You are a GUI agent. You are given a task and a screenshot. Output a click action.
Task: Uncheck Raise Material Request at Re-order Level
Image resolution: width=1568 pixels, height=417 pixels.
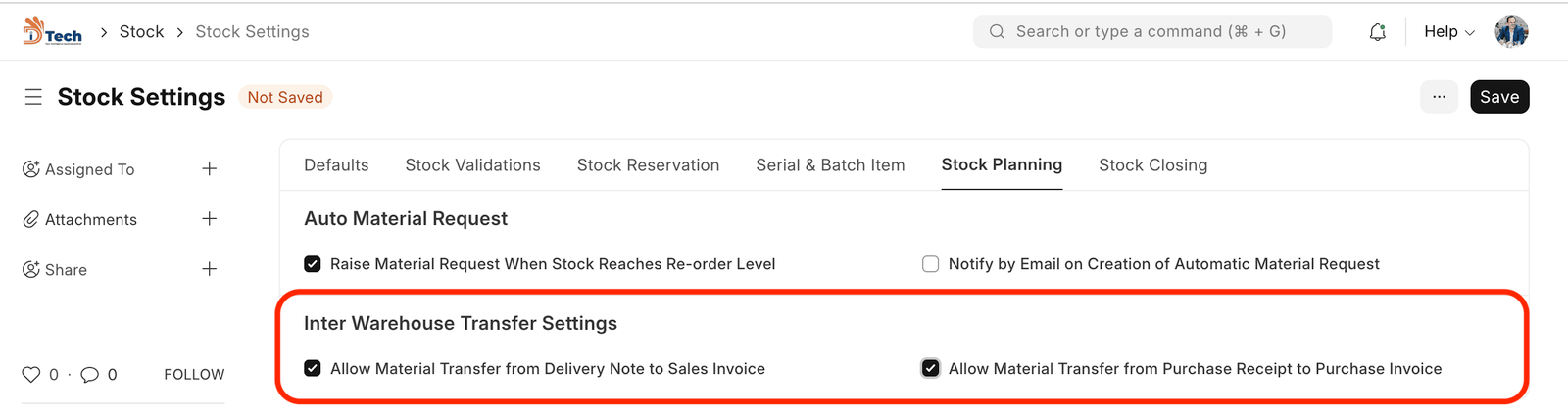pos(313,264)
